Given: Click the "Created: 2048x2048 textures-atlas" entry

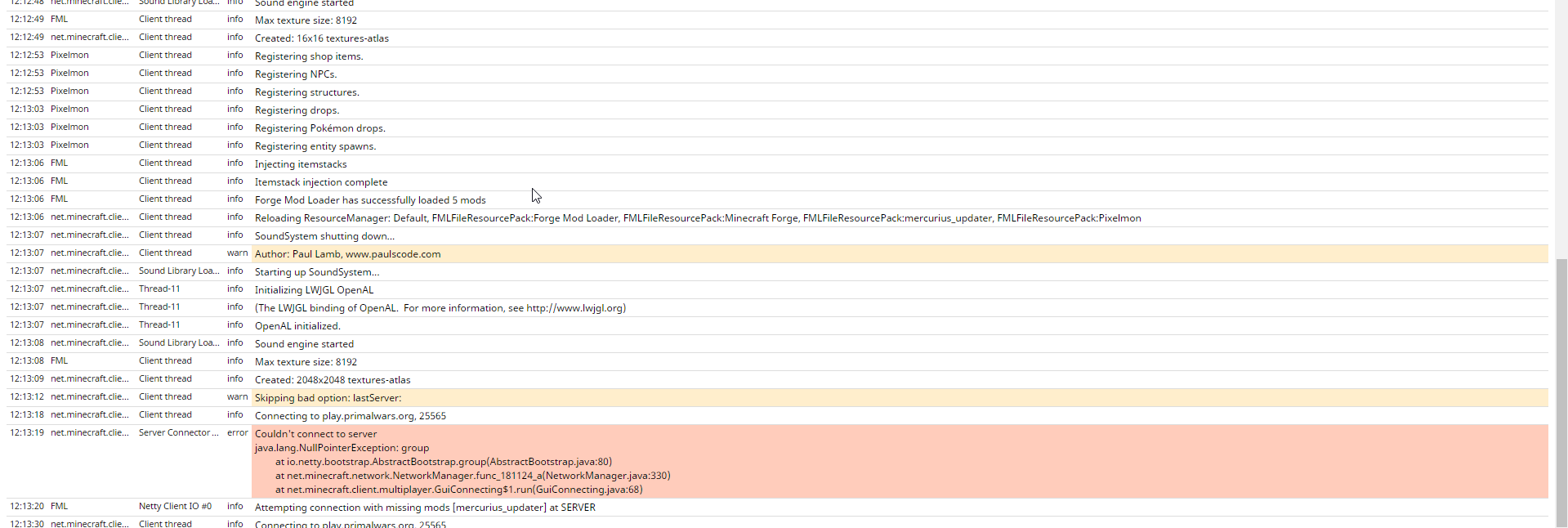Looking at the screenshot, I should point(333,380).
